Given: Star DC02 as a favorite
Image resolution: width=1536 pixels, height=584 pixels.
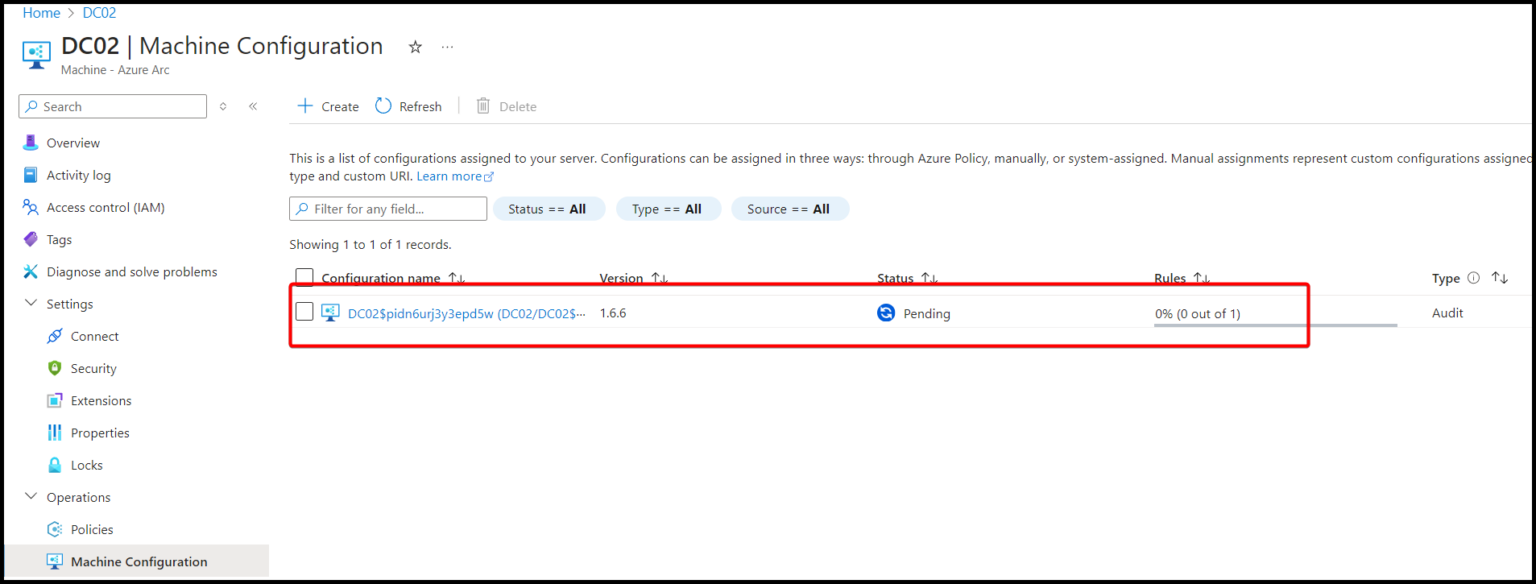Looking at the screenshot, I should (415, 46).
